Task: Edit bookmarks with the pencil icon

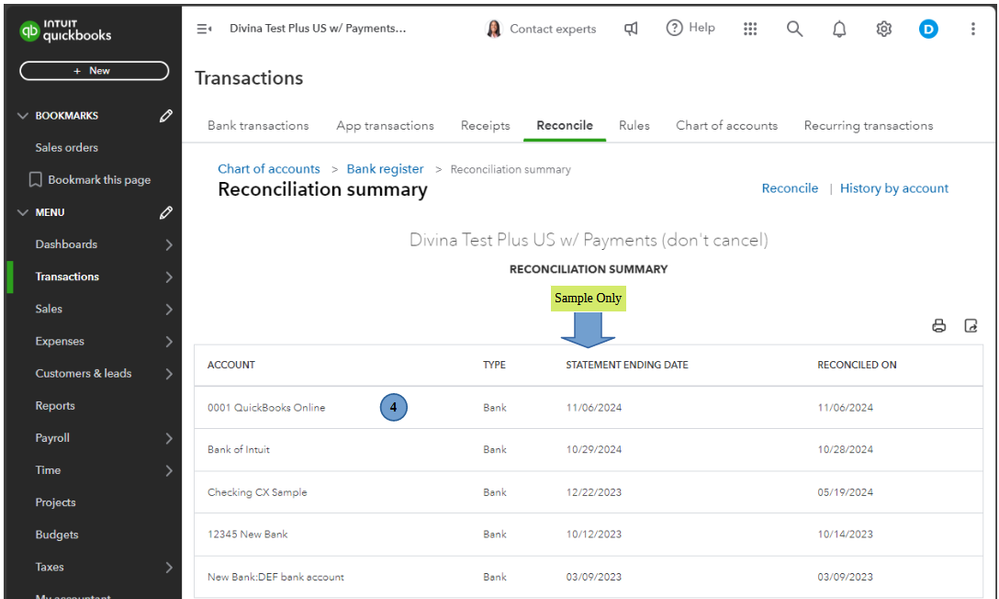Action: 166,116
